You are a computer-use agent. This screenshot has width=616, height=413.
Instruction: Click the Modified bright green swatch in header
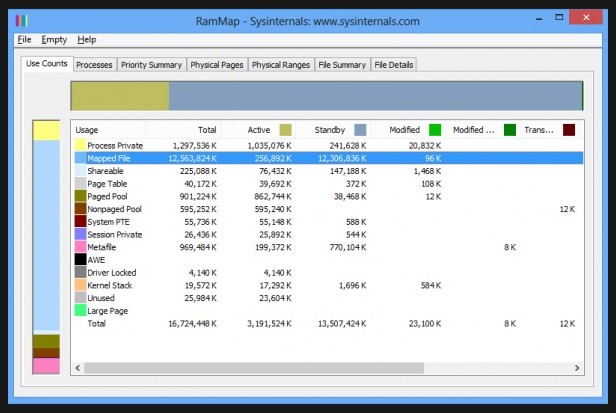point(435,130)
